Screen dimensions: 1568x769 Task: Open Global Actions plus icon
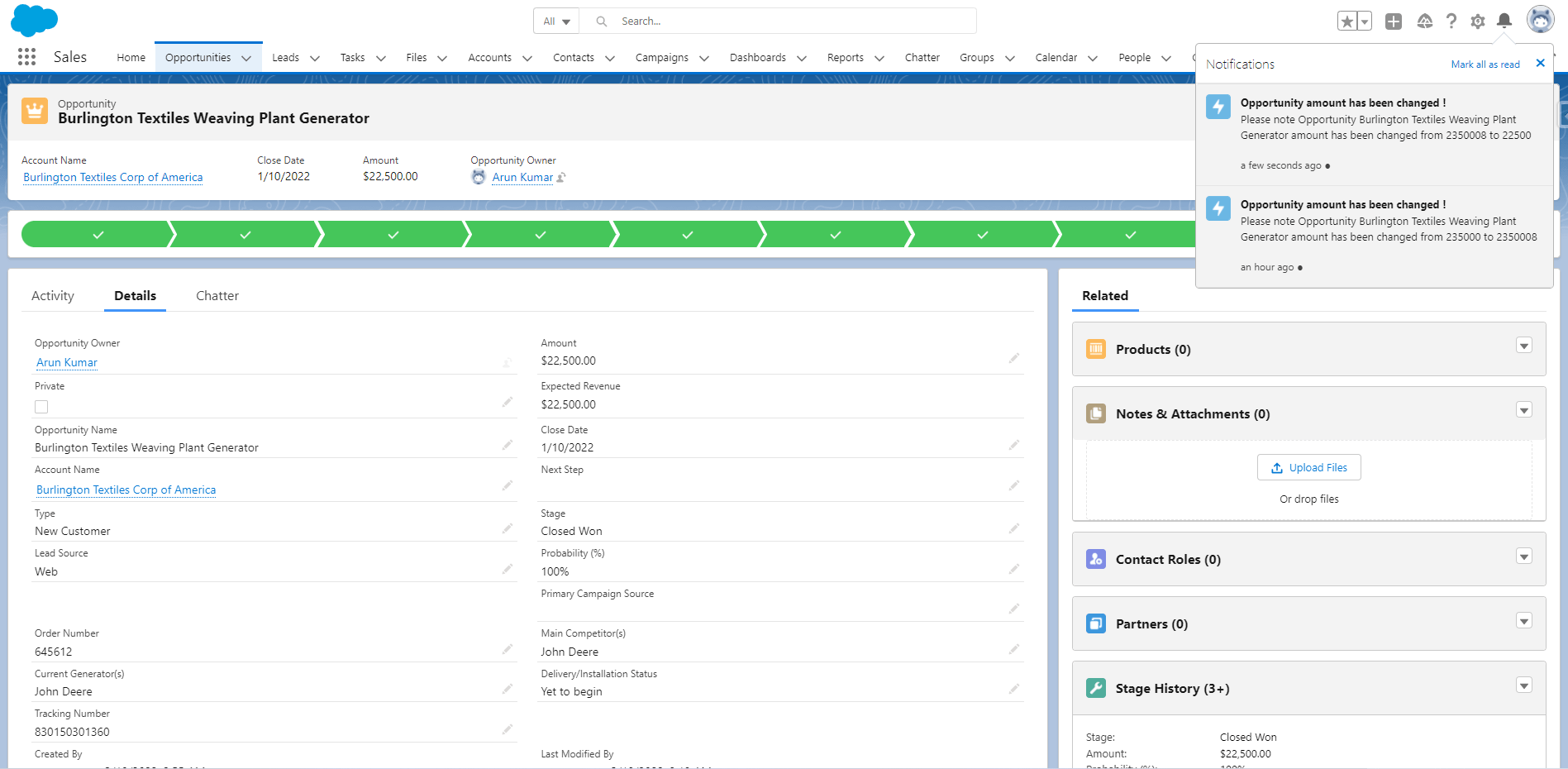coord(1394,21)
